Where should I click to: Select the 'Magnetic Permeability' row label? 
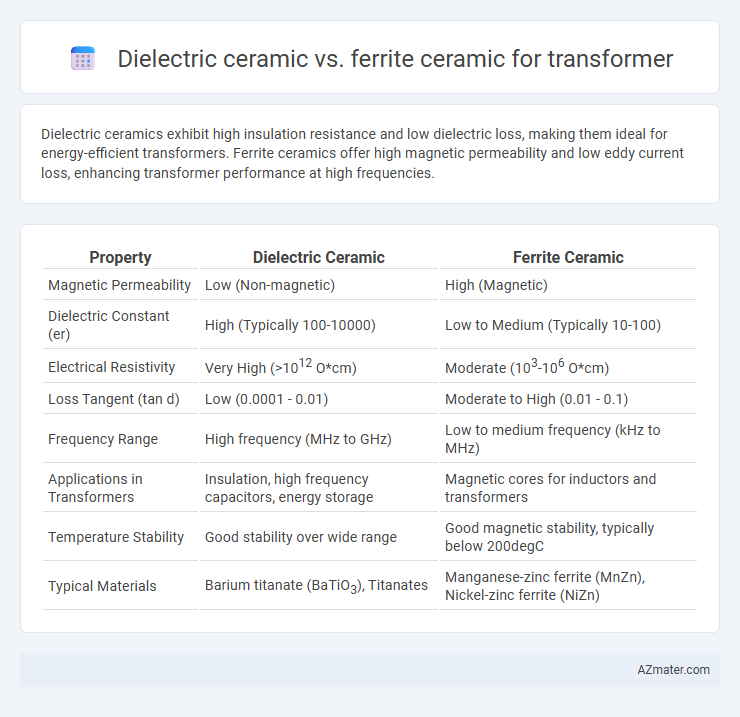(119, 285)
